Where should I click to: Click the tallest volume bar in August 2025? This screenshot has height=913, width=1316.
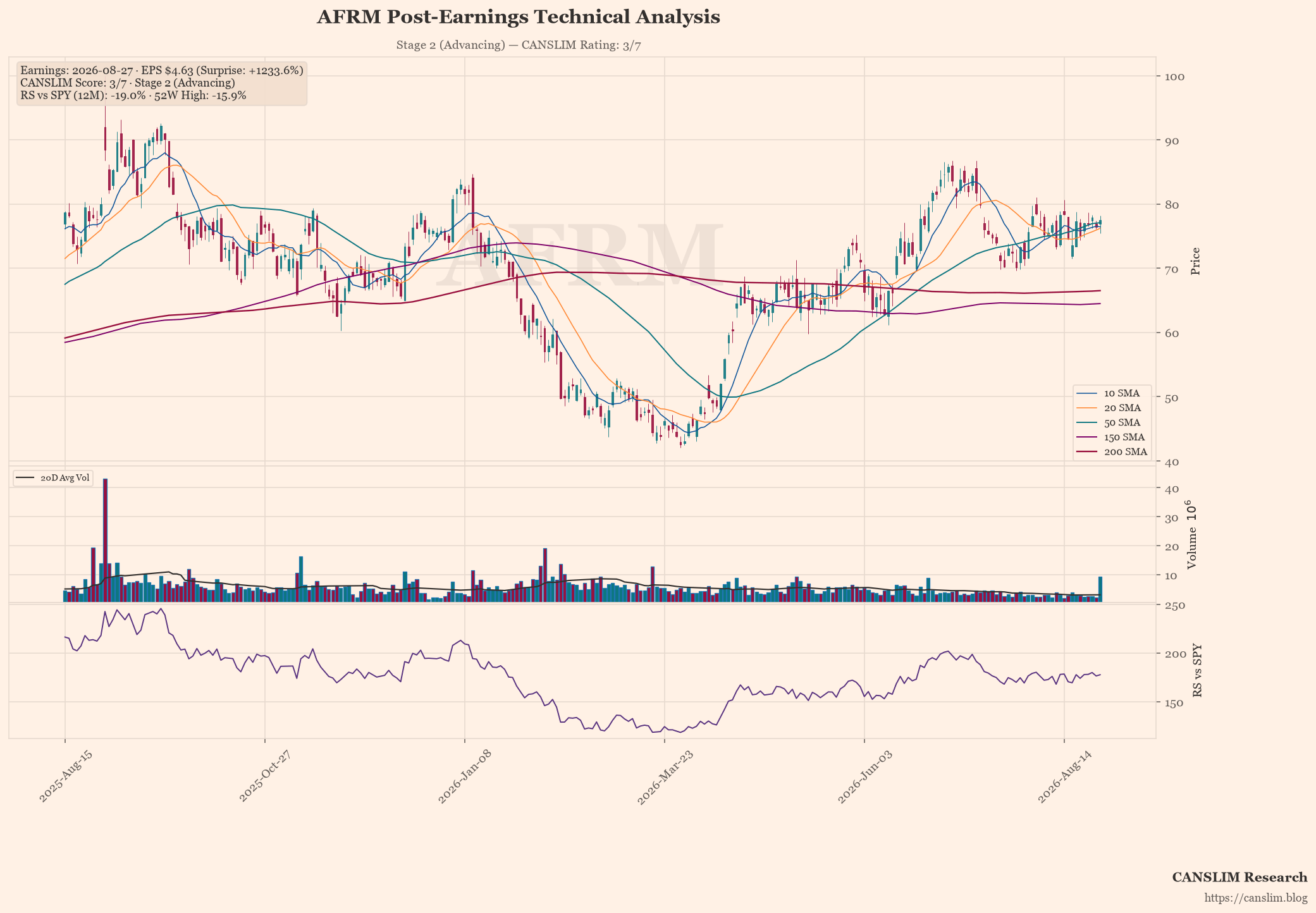(105, 540)
